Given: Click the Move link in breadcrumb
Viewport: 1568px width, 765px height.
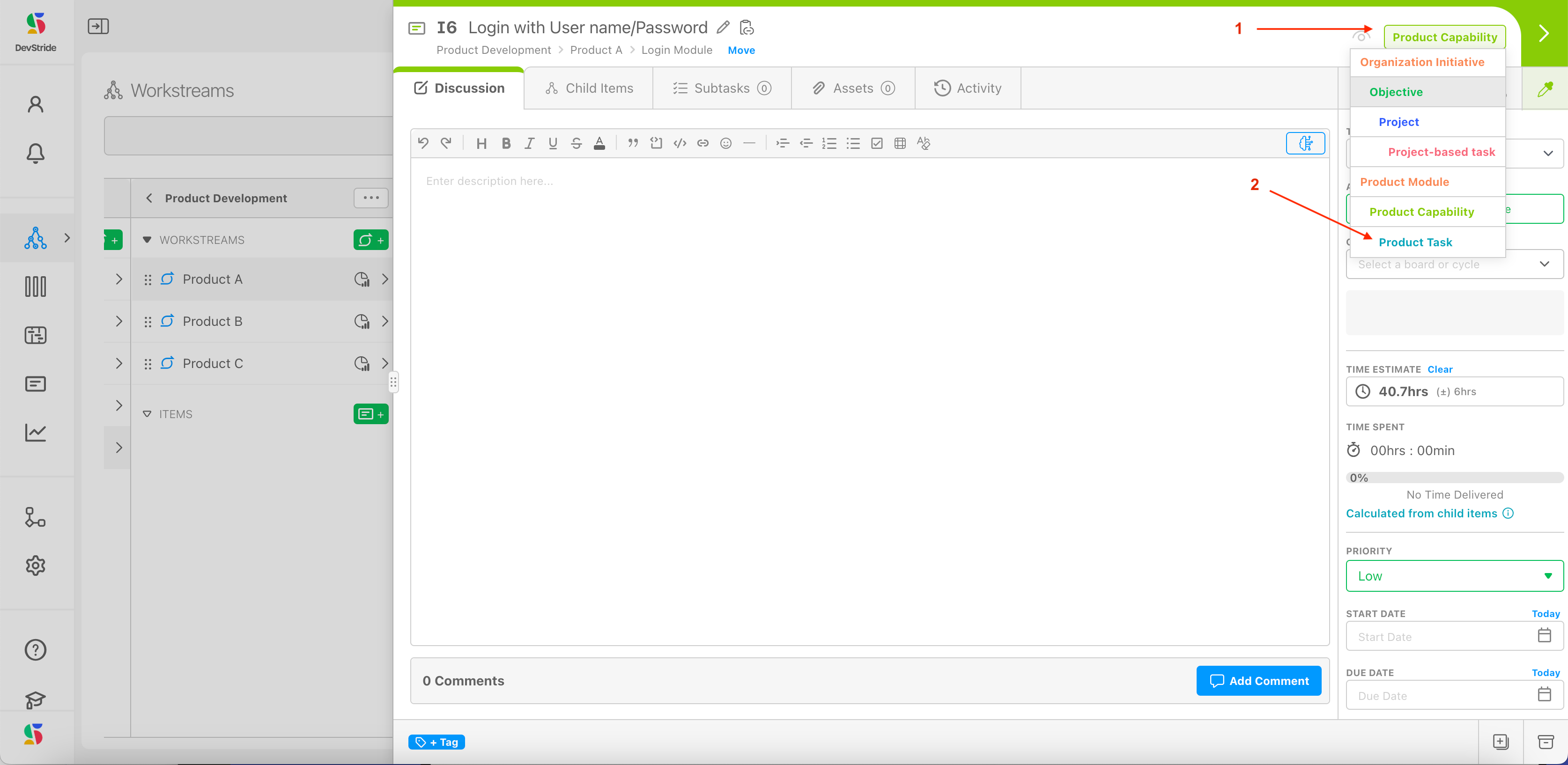Looking at the screenshot, I should click(x=741, y=51).
